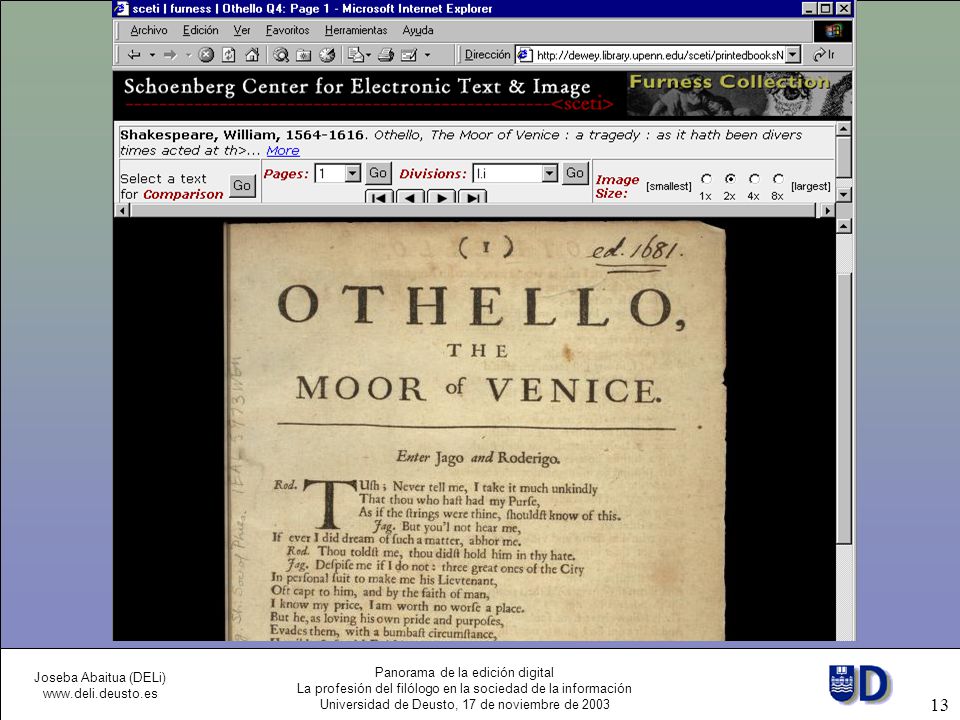
Task: Click the browser Forward arrow button
Action: [x=170, y=55]
